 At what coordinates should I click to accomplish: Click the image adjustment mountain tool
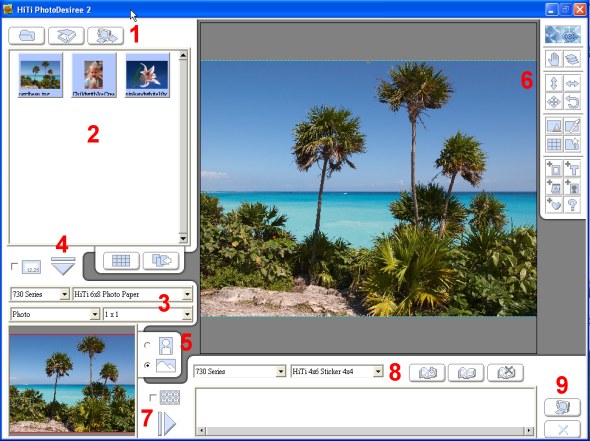coord(554,126)
